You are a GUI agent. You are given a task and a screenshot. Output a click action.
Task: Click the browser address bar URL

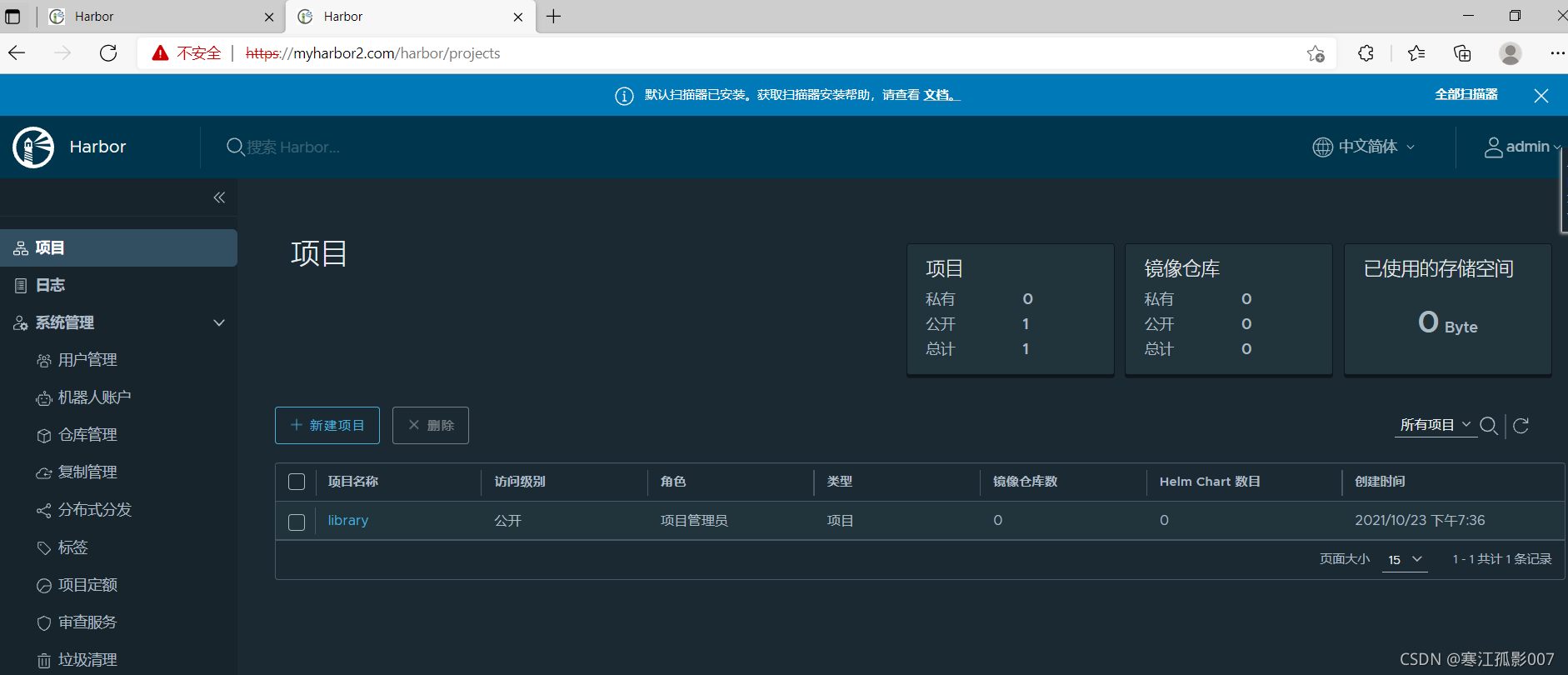(x=373, y=53)
